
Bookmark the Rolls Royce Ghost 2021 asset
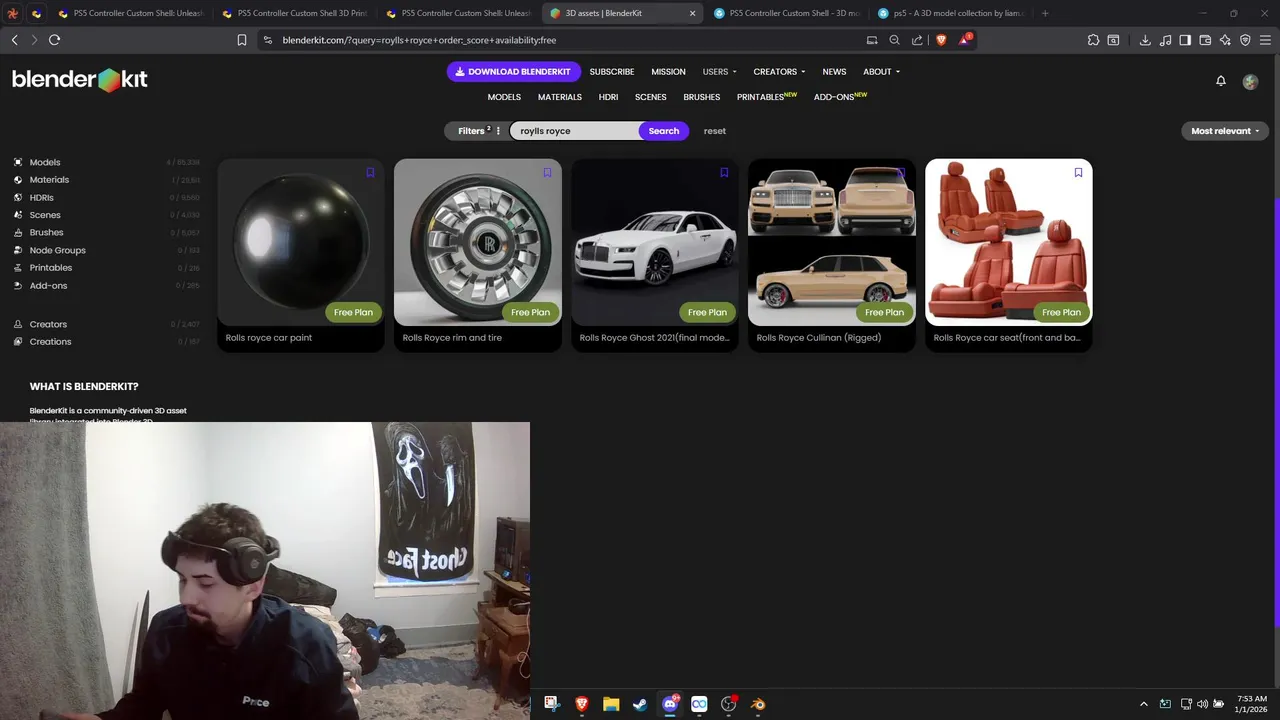click(724, 172)
